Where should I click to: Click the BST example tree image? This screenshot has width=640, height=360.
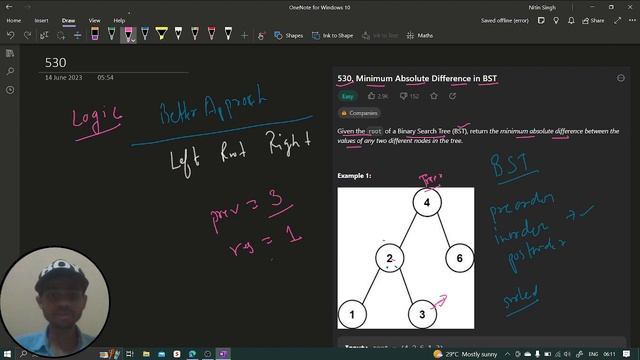pyautogui.click(x=406, y=258)
